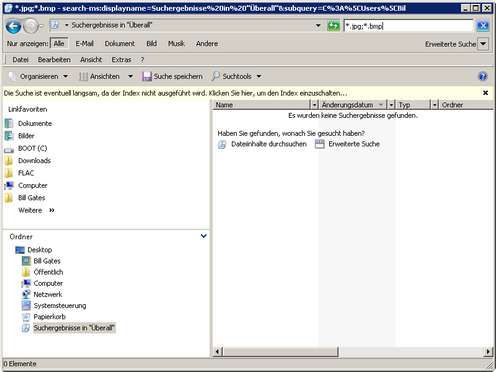
Task: Sort by the Ordner column header
Action: (x=467, y=105)
